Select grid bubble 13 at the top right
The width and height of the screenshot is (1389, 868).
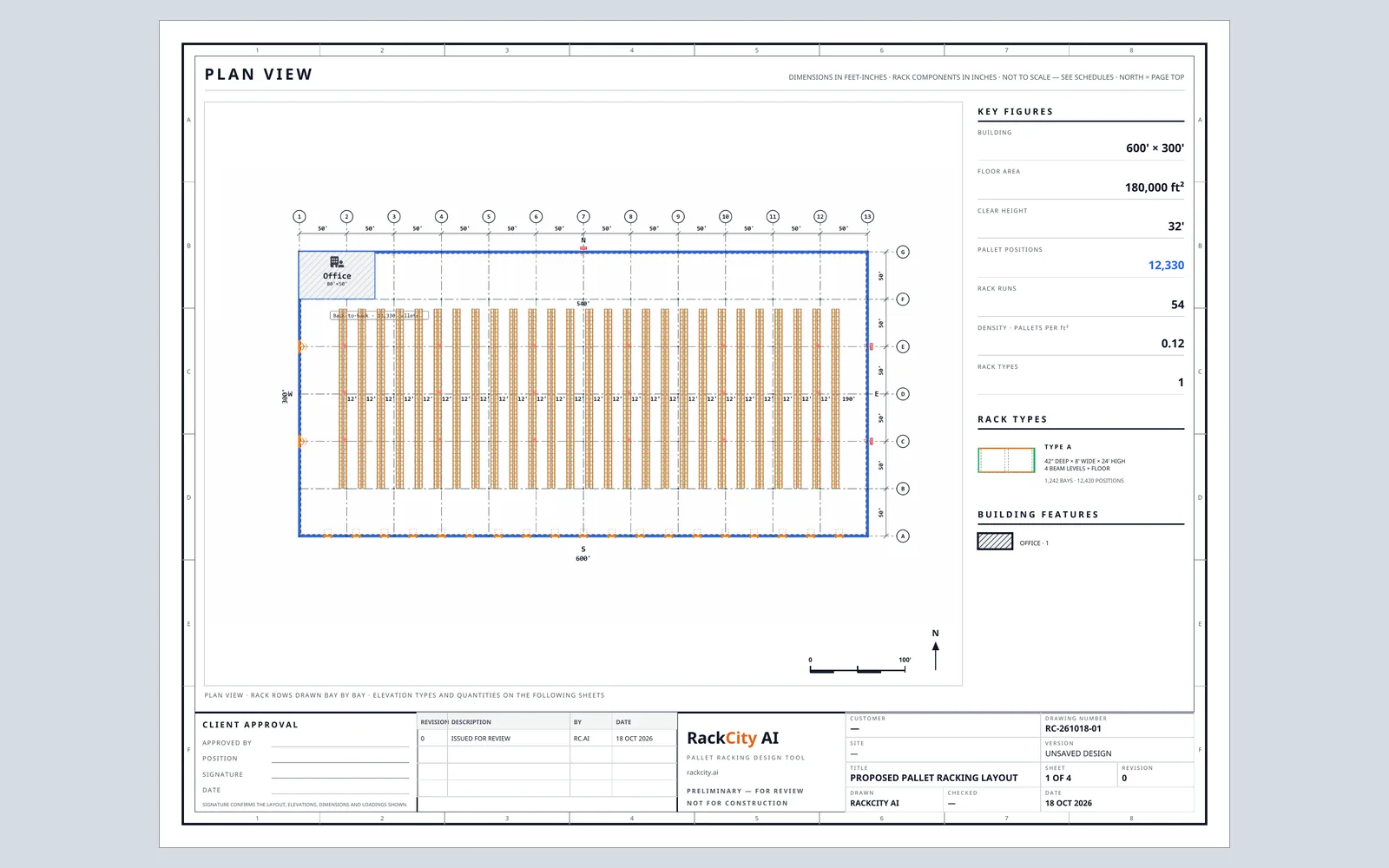point(867,216)
